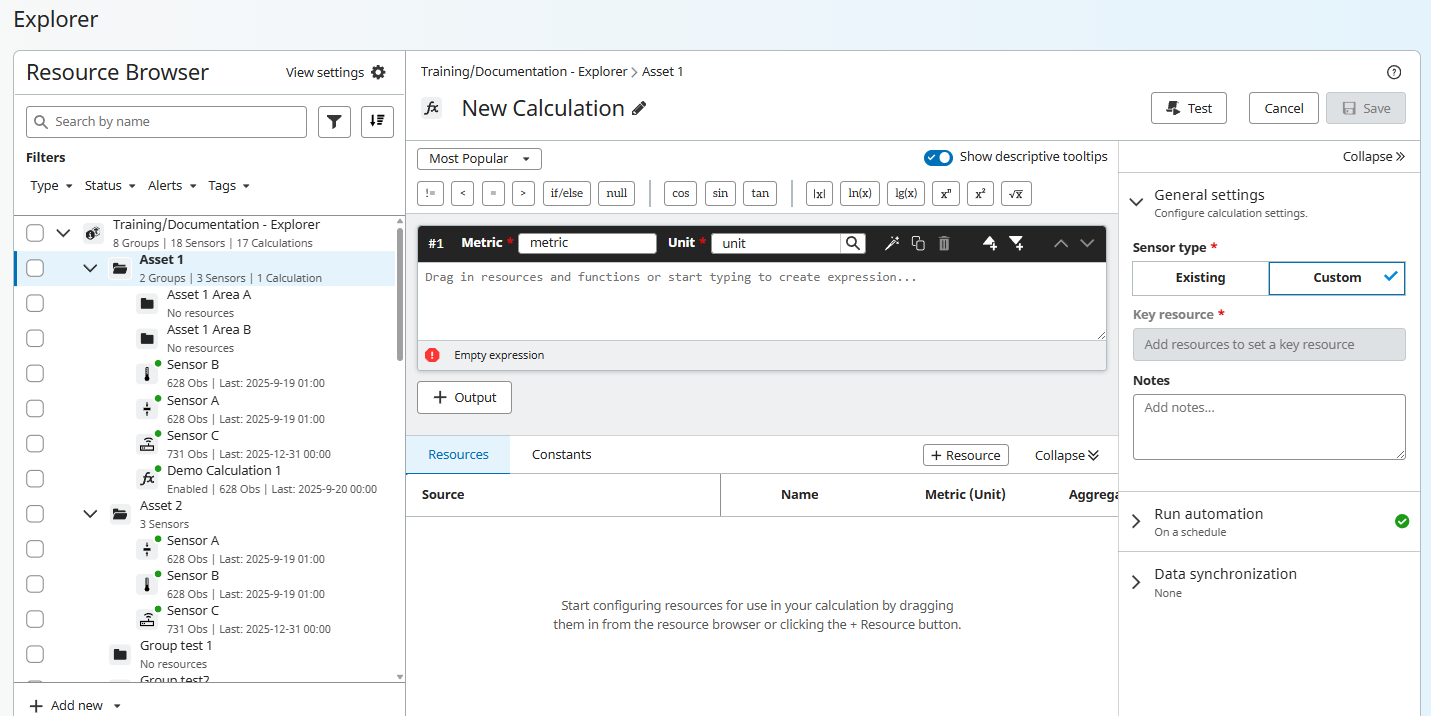Click the magic wand icon in output #1

point(892,243)
